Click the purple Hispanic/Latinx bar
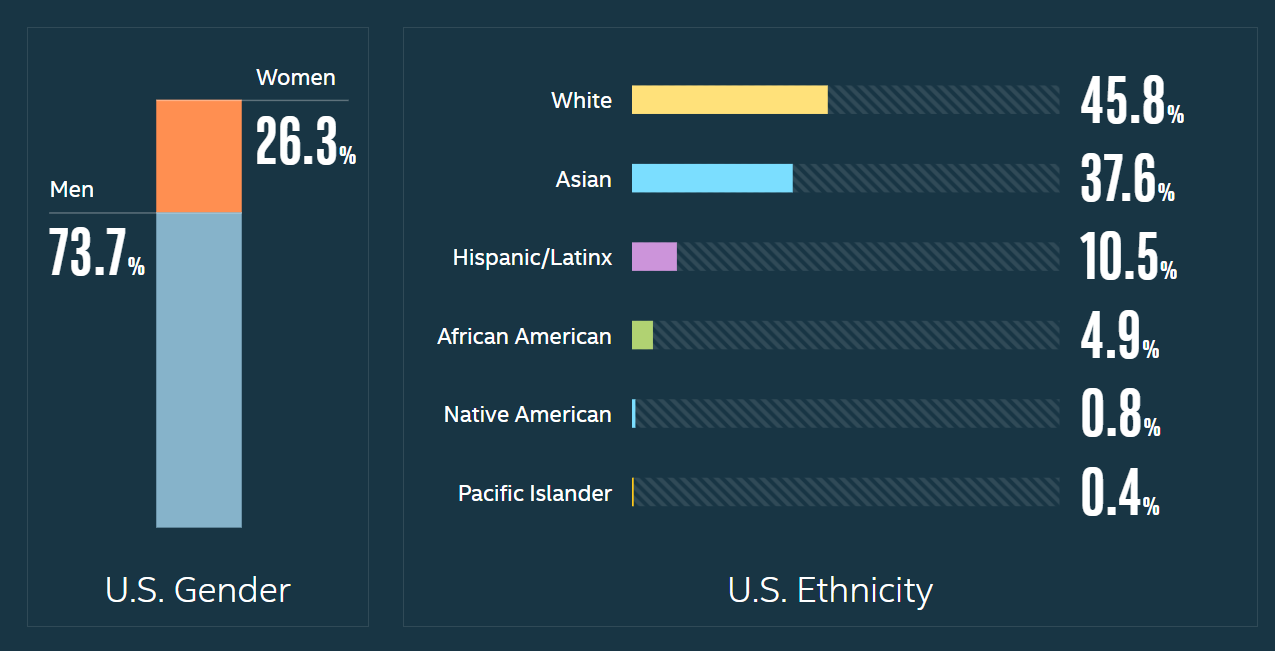 click(x=654, y=257)
